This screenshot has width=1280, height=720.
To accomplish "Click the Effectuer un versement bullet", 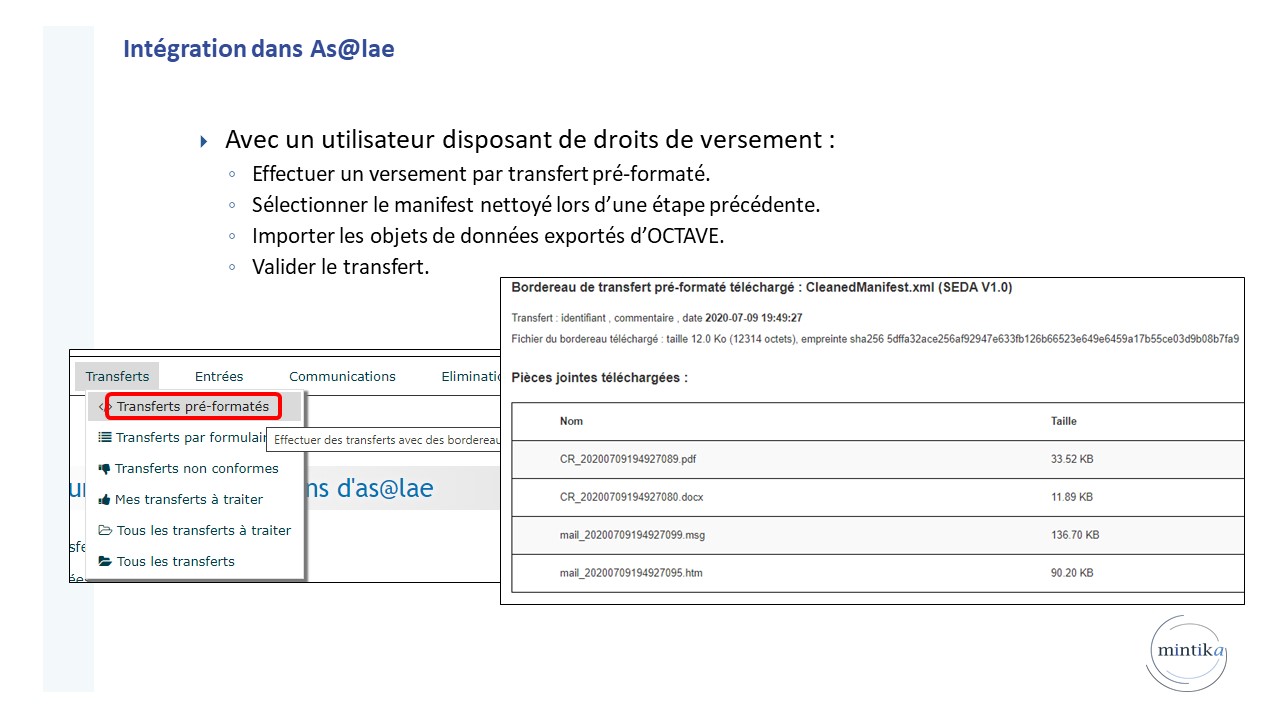I will click(x=480, y=174).
